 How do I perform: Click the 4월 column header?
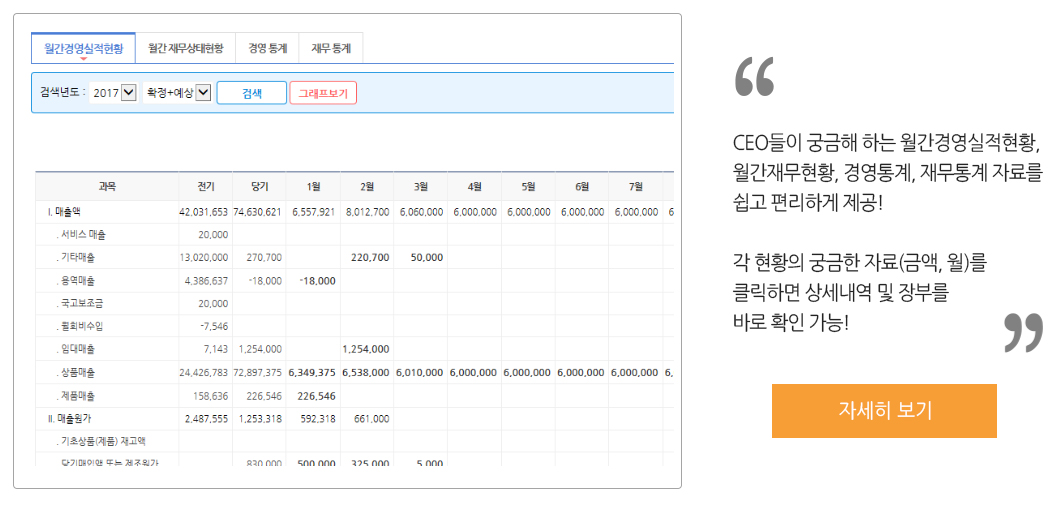click(x=475, y=186)
